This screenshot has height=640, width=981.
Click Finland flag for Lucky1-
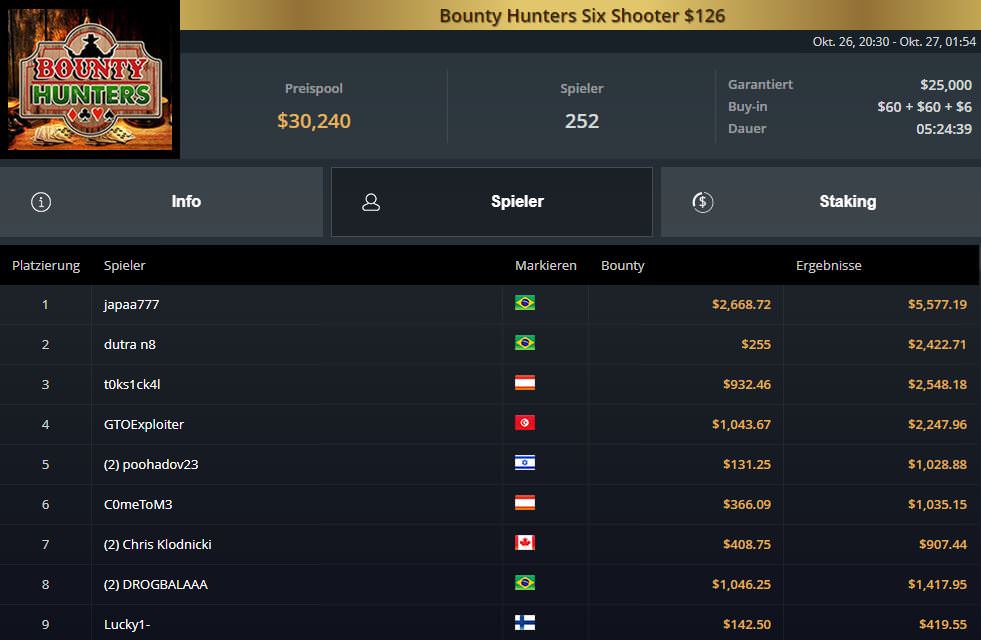click(524, 623)
